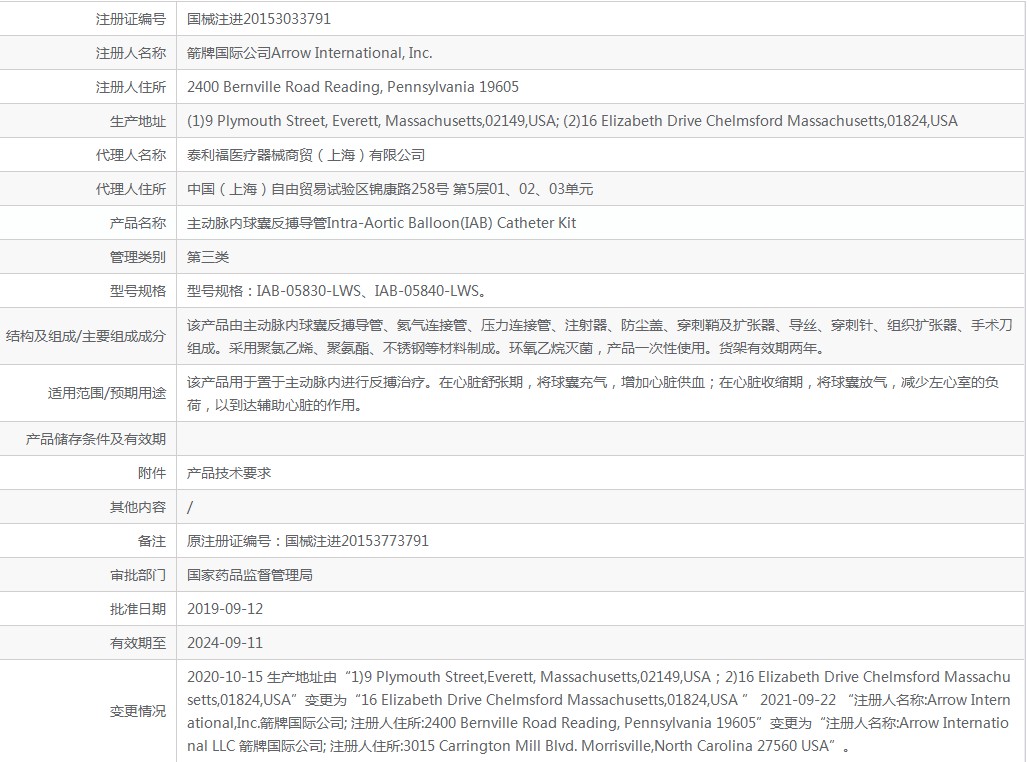
Task: Select the 产品储存条件及有效期 label
Action: coord(96,440)
